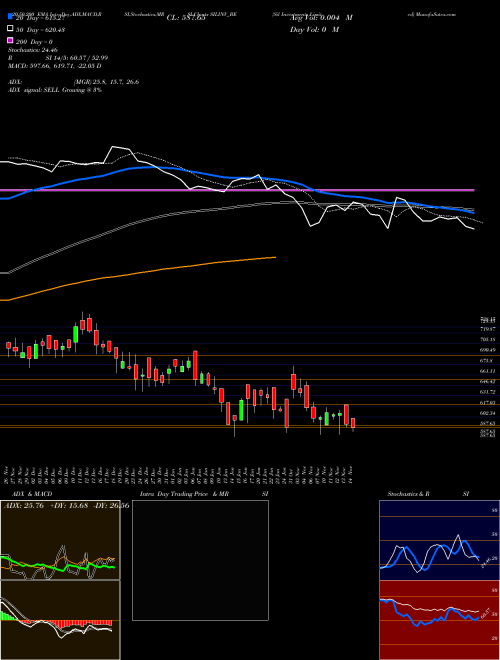
Task: Click the red RSI chart panel
Action: (x=439, y=620)
